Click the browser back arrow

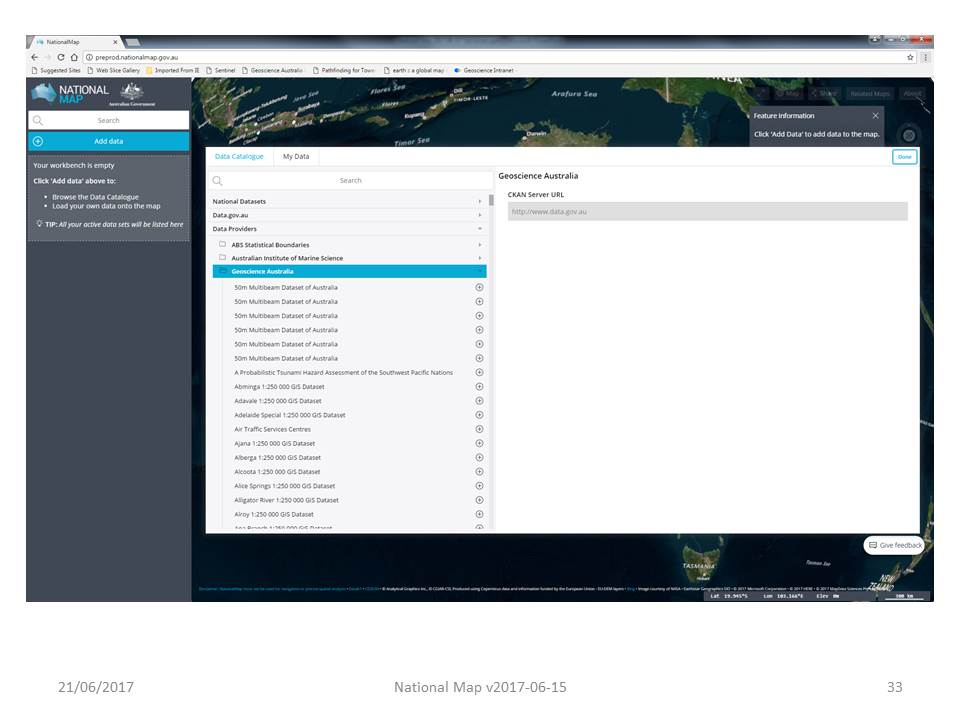[x=35, y=57]
